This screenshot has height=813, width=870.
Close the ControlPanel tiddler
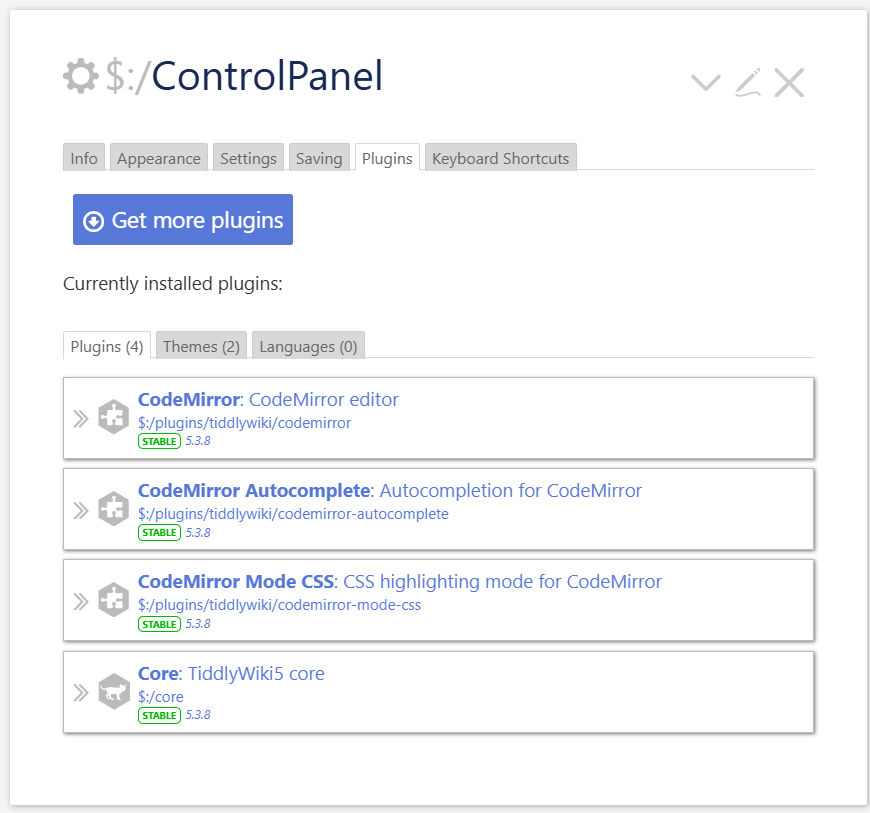[789, 83]
